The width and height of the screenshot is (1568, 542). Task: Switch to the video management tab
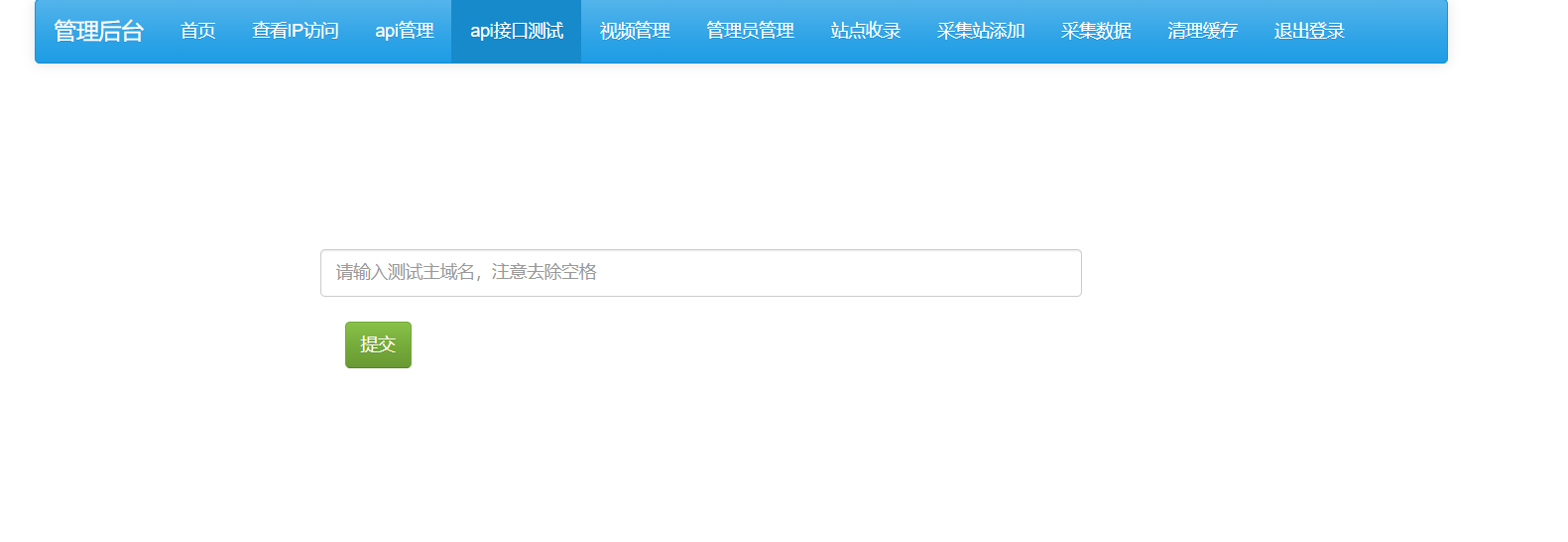[x=635, y=32]
